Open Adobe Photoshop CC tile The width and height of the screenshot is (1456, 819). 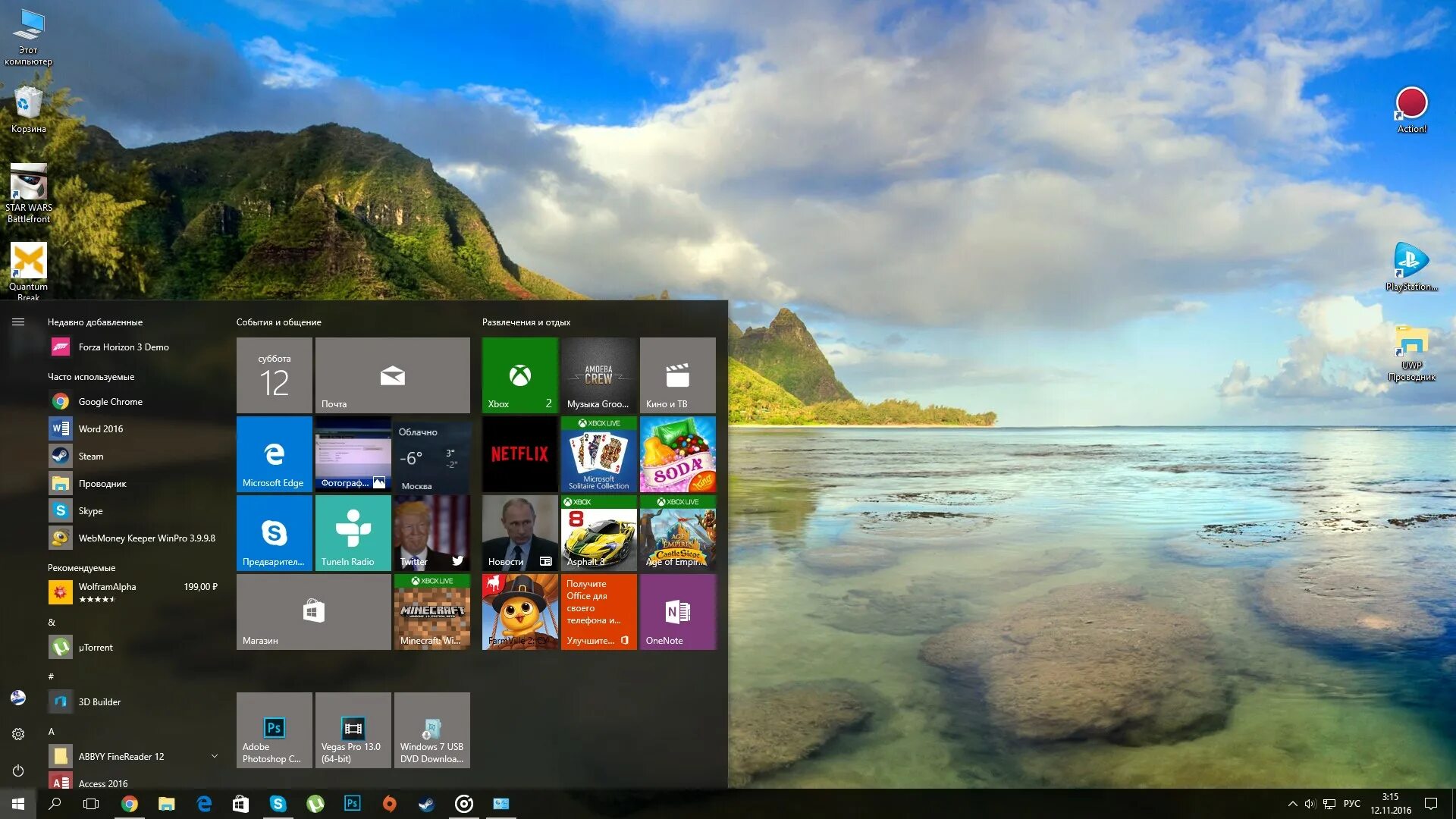(274, 729)
